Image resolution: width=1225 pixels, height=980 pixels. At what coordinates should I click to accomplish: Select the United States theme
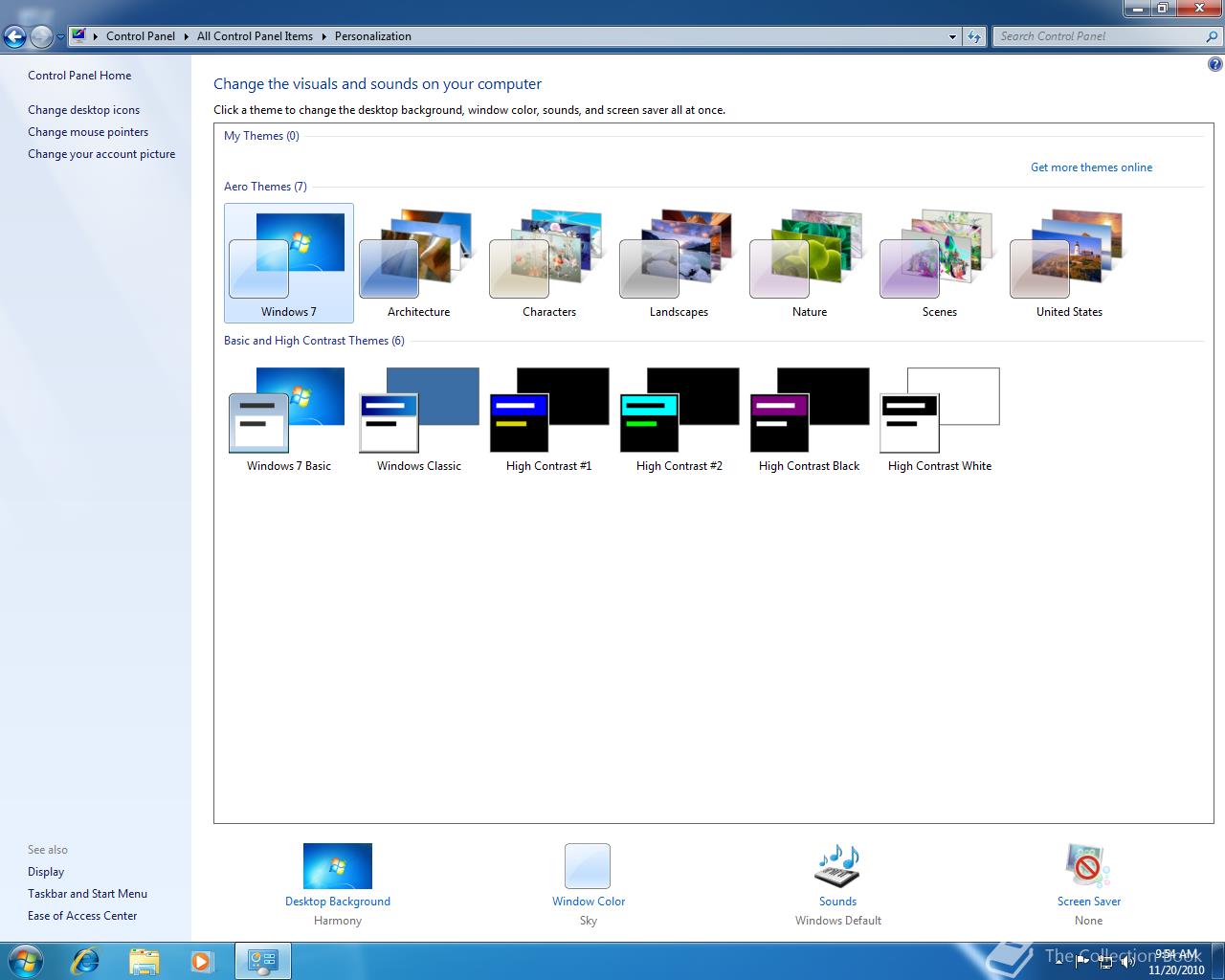(x=1069, y=263)
